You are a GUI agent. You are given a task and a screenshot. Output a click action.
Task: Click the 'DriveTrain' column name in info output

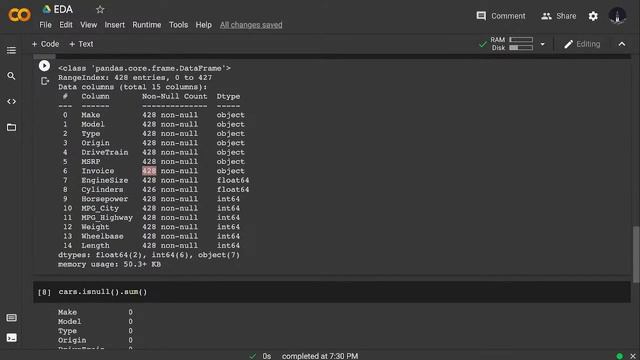(104, 152)
